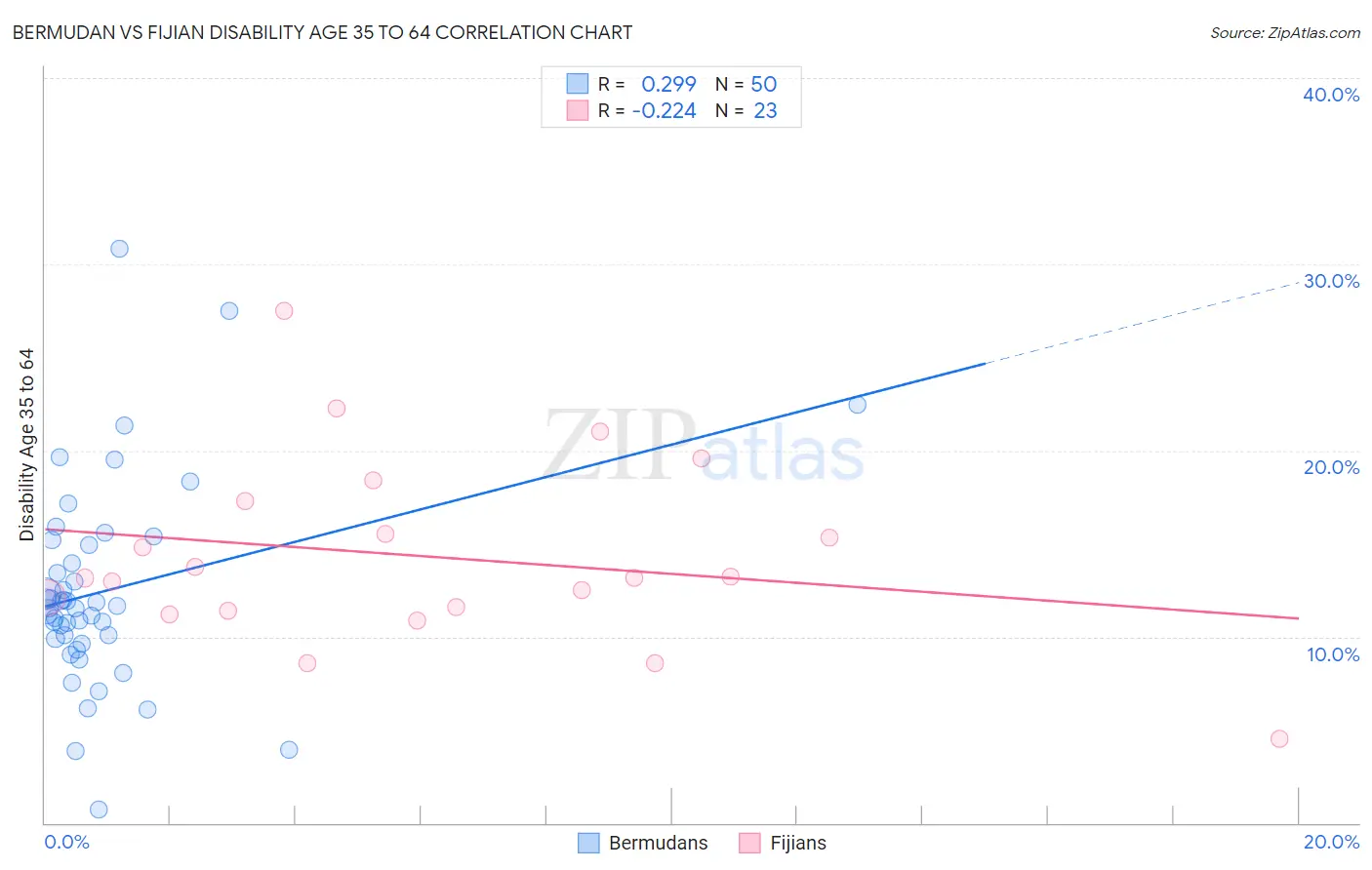Select the R value -0.224 in legend
Image resolution: width=1372 pixels, height=870 pixels.
pyautogui.click(x=664, y=110)
